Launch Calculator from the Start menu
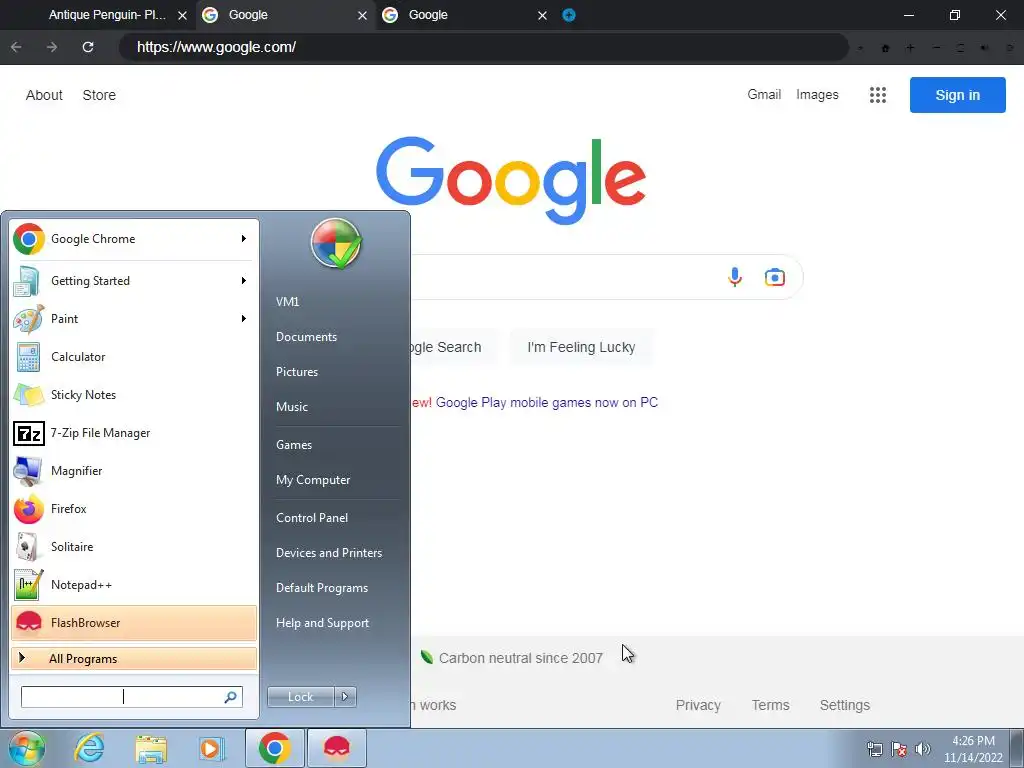This screenshot has height=768, width=1024. pyautogui.click(x=134, y=357)
